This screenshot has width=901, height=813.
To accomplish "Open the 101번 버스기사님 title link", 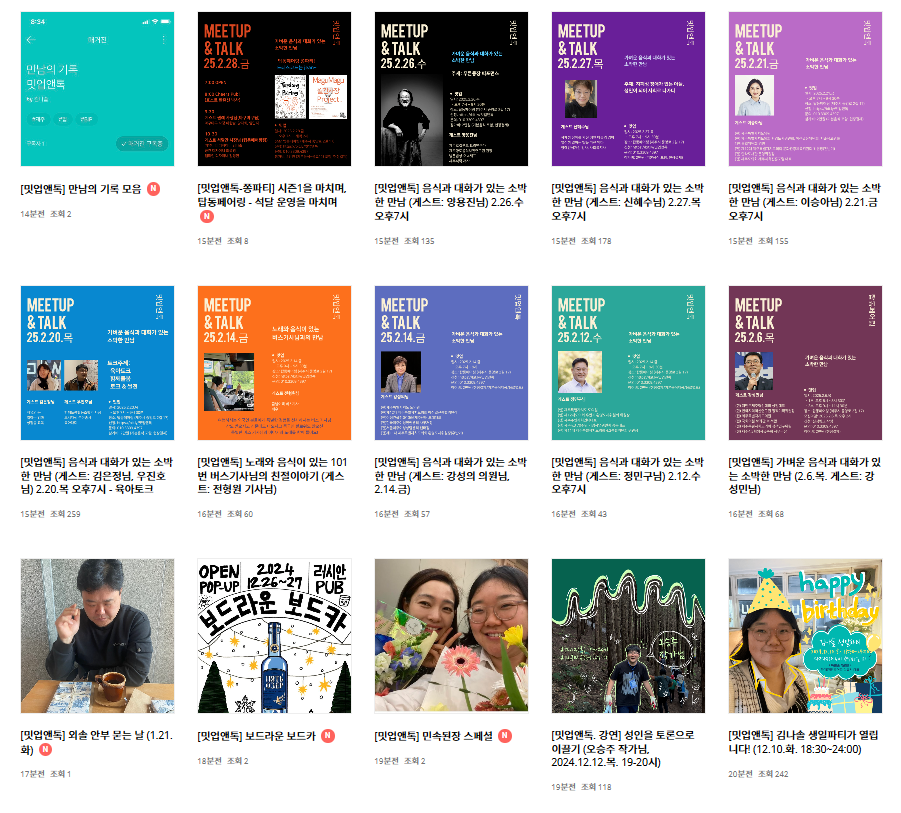I will pos(272,476).
